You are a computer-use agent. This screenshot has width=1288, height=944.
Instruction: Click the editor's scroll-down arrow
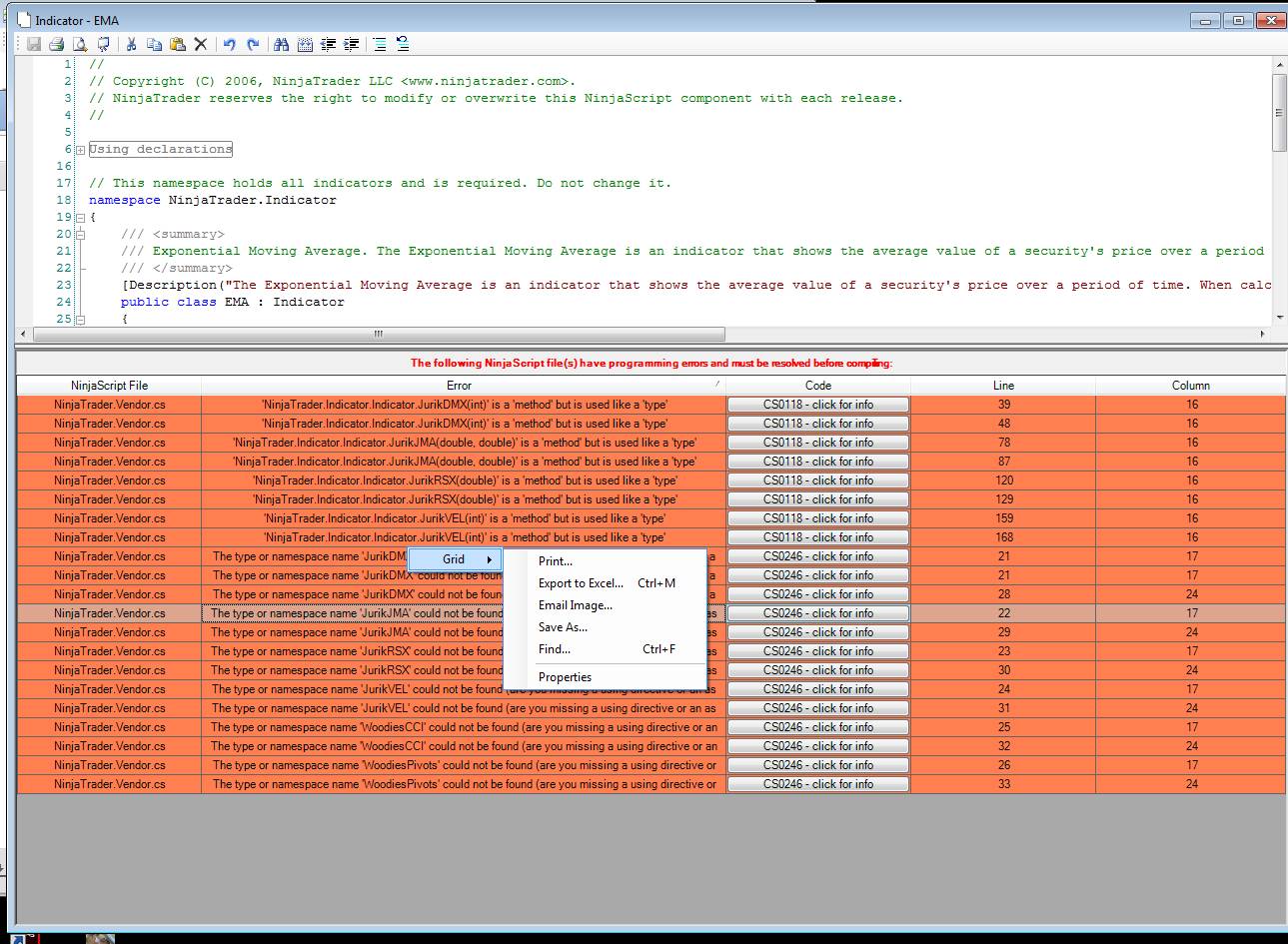[x=1279, y=319]
